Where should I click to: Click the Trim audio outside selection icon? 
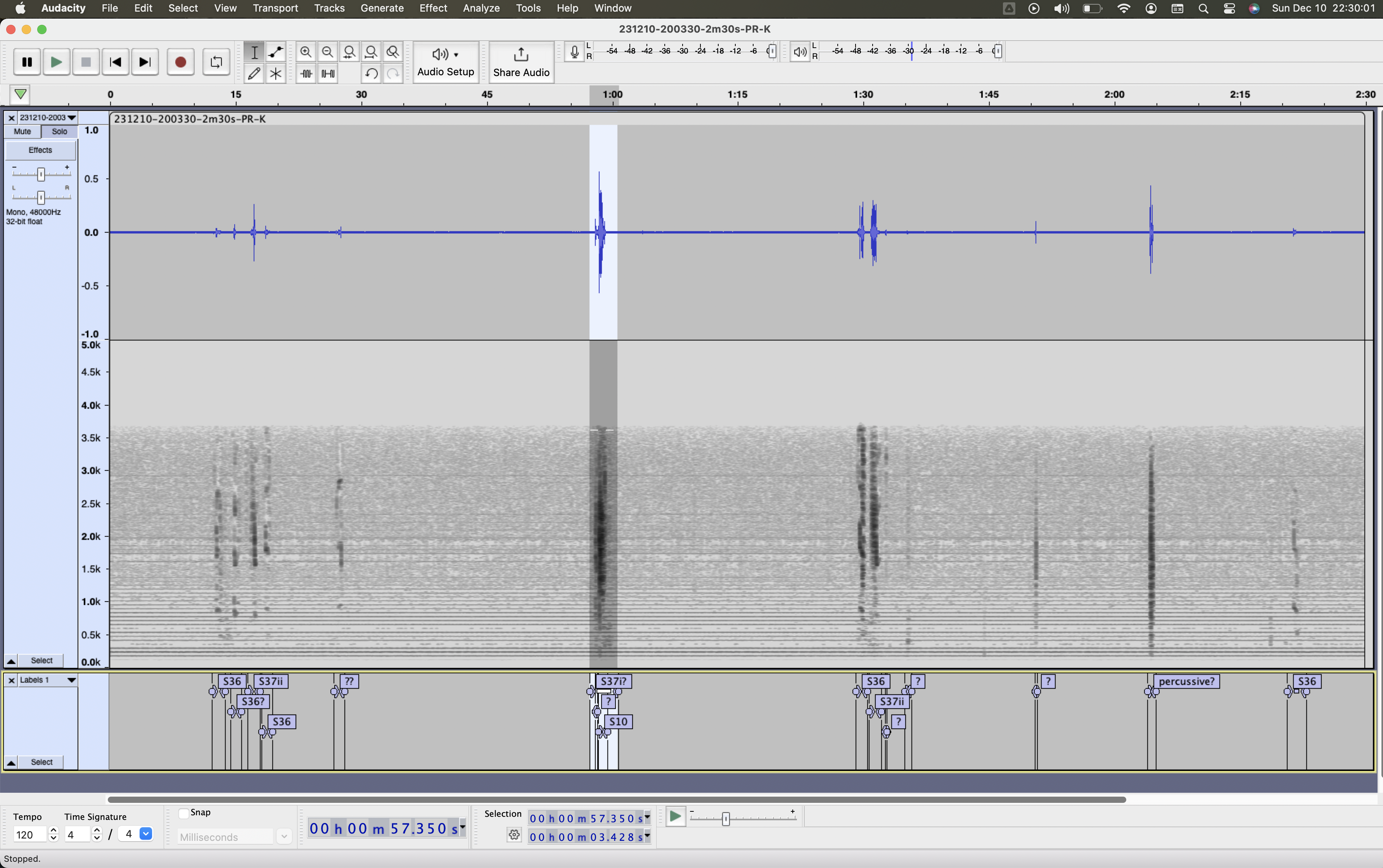tap(306, 73)
